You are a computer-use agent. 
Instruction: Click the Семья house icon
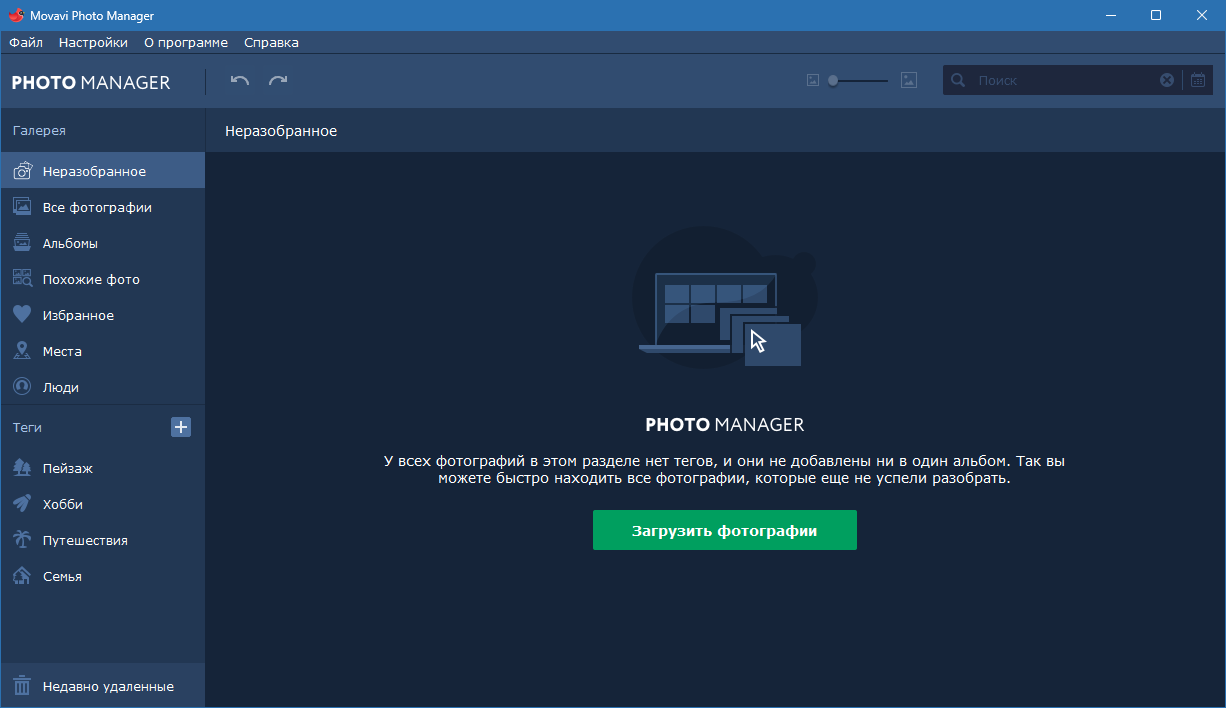point(22,576)
